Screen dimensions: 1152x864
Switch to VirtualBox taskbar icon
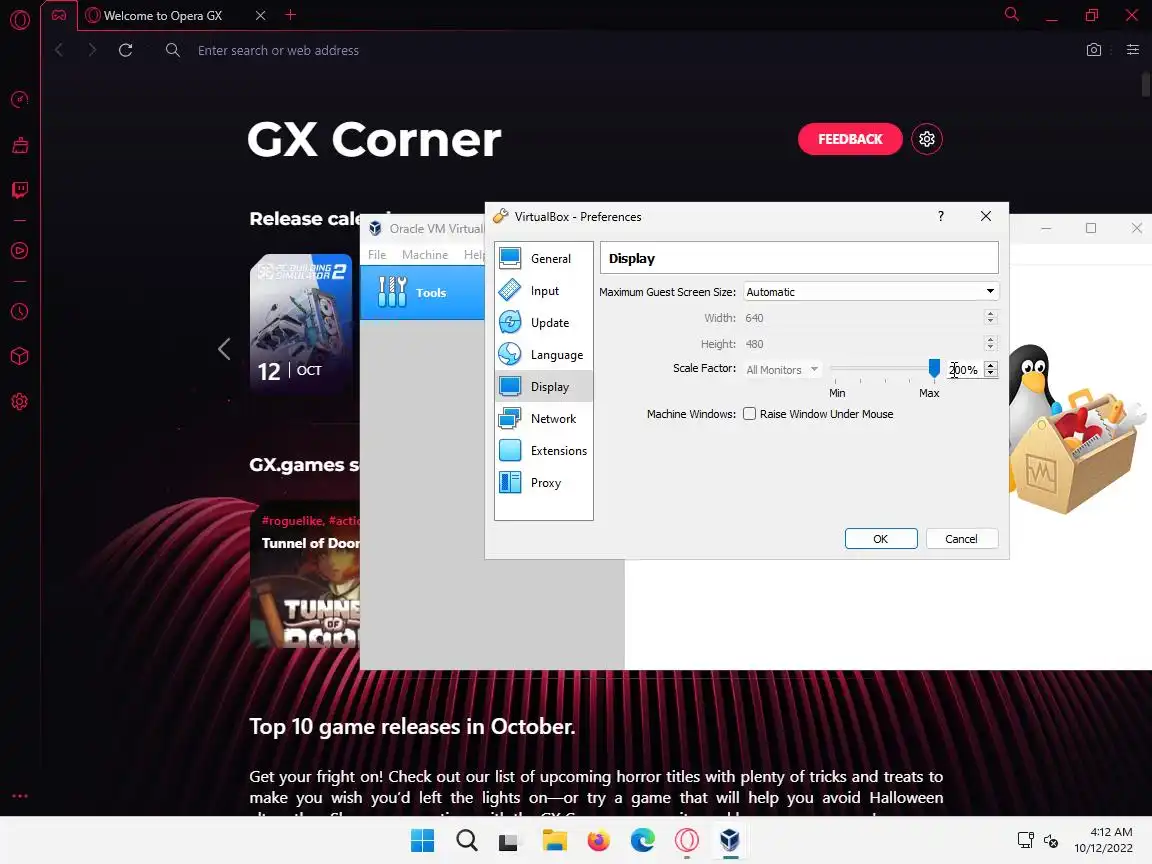730,840
